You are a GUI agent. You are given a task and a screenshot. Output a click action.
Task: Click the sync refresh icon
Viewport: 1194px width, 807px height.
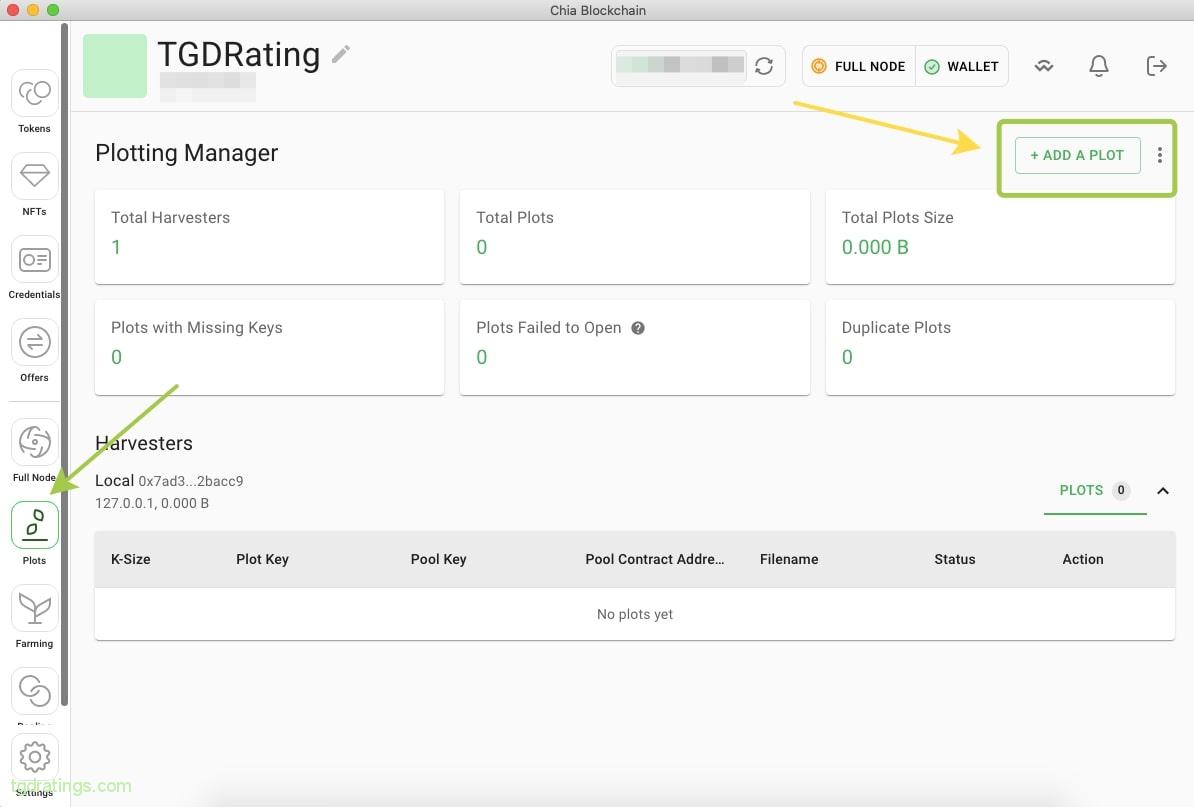(x=764, y=66)
